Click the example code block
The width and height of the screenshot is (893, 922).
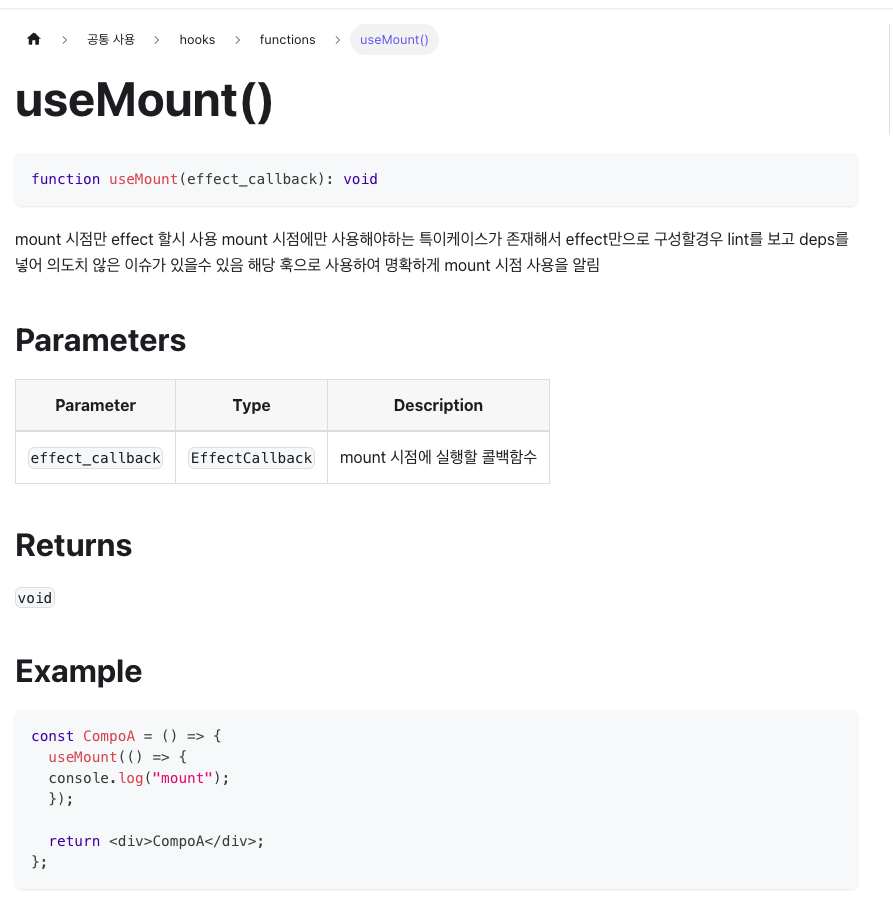click(x=436, y=798)
